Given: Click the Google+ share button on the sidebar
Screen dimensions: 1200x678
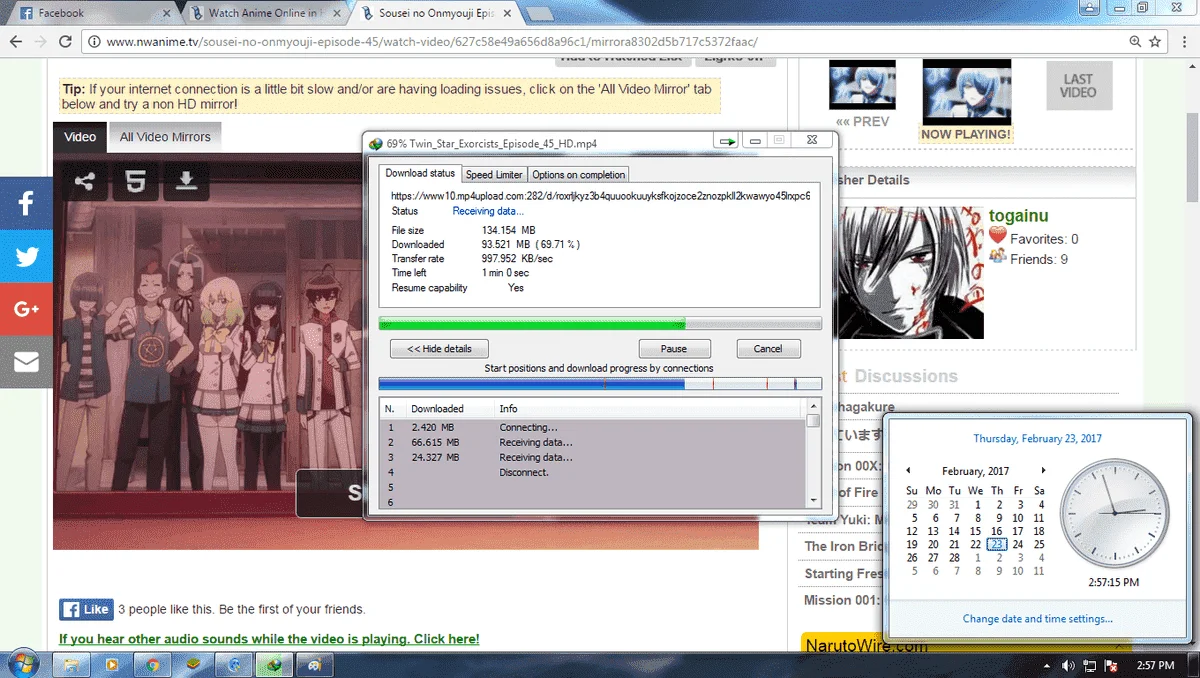Looking at the screenshot, I should (x=26, y=309).
